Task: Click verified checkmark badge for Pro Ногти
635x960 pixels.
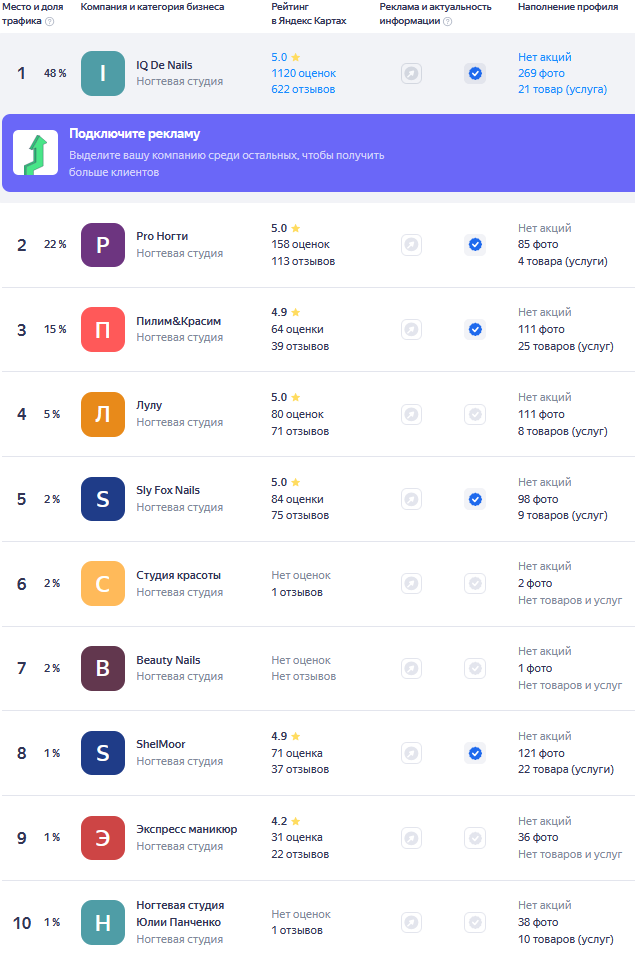Action: pyautogui.click(x=475, y=245)
